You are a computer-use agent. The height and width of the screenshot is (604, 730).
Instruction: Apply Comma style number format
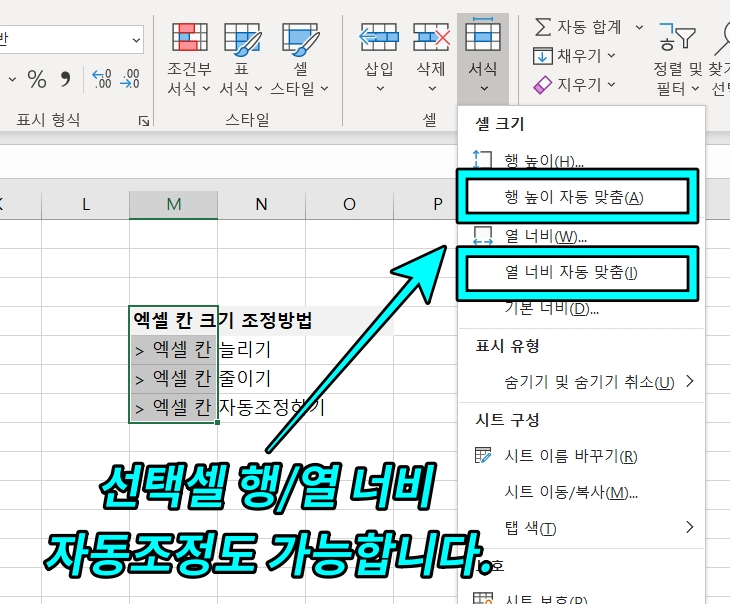click(66, 79)
